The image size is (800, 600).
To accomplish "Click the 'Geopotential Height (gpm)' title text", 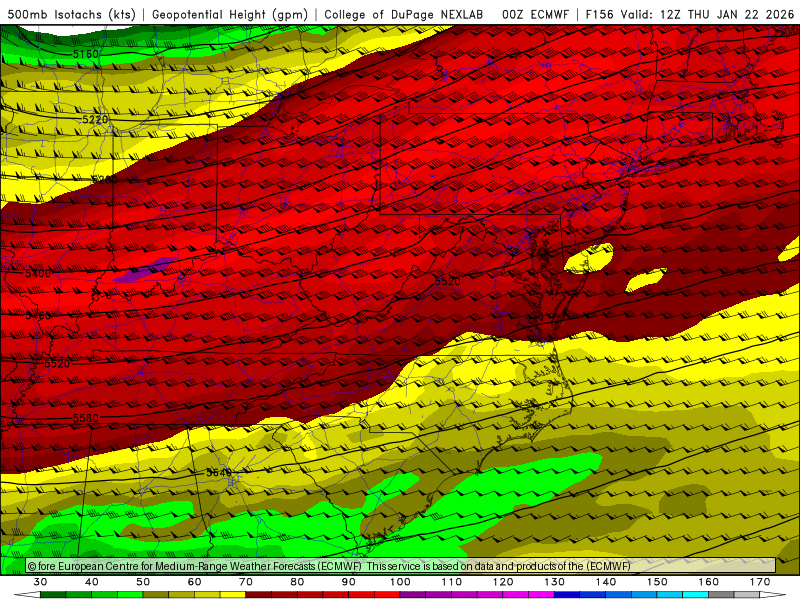I will [230, 14].
